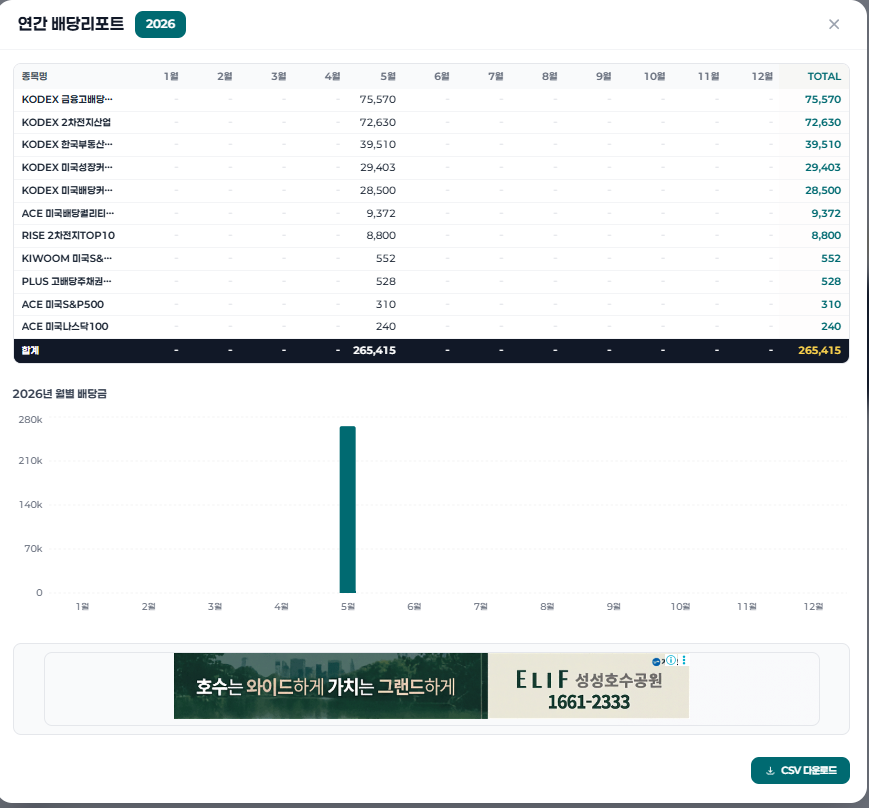Click the 합계 total row label
This screenshot has height=808, width=869.
[30, 350]
